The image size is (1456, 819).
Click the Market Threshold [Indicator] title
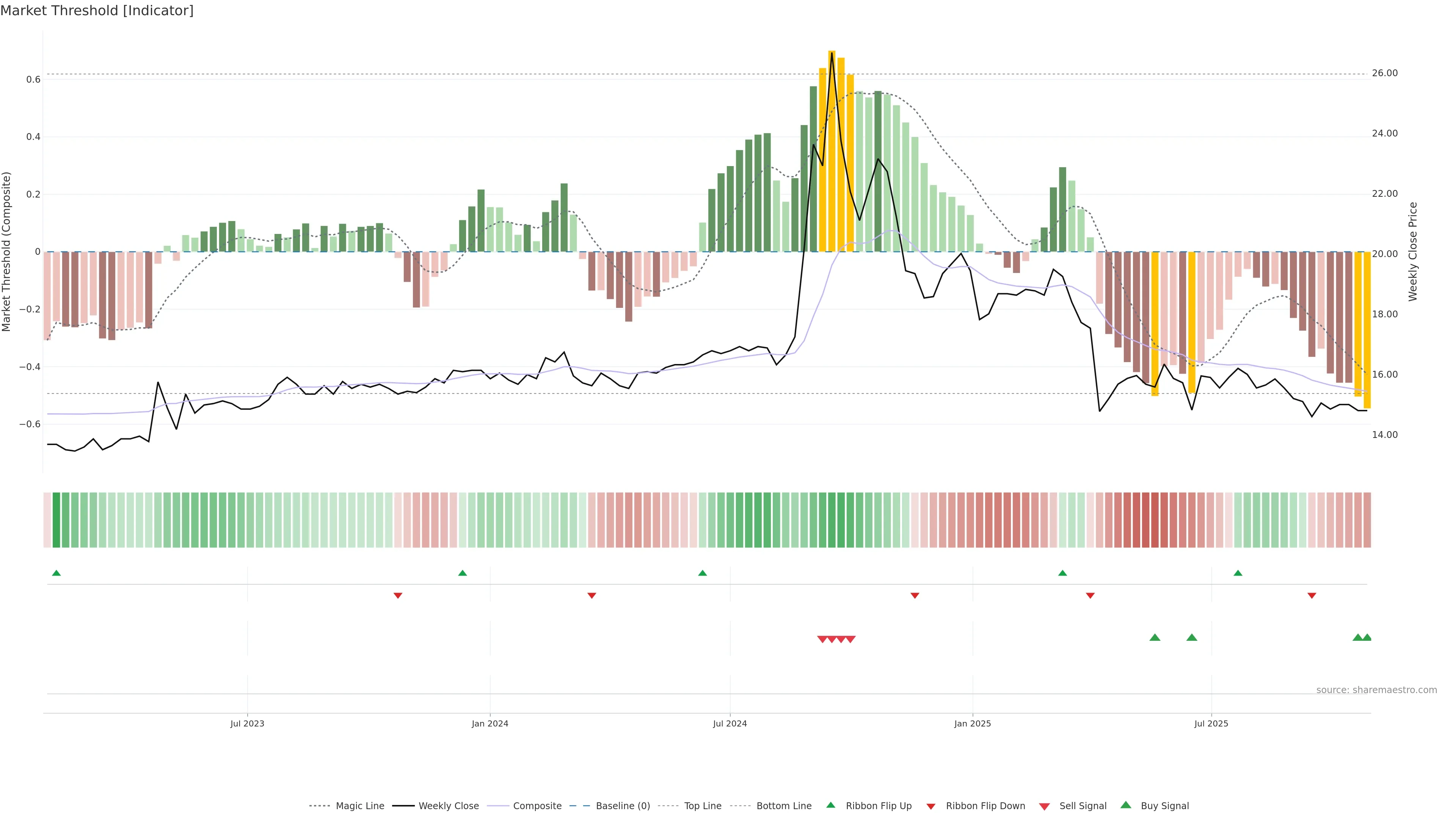coord(97,11)
